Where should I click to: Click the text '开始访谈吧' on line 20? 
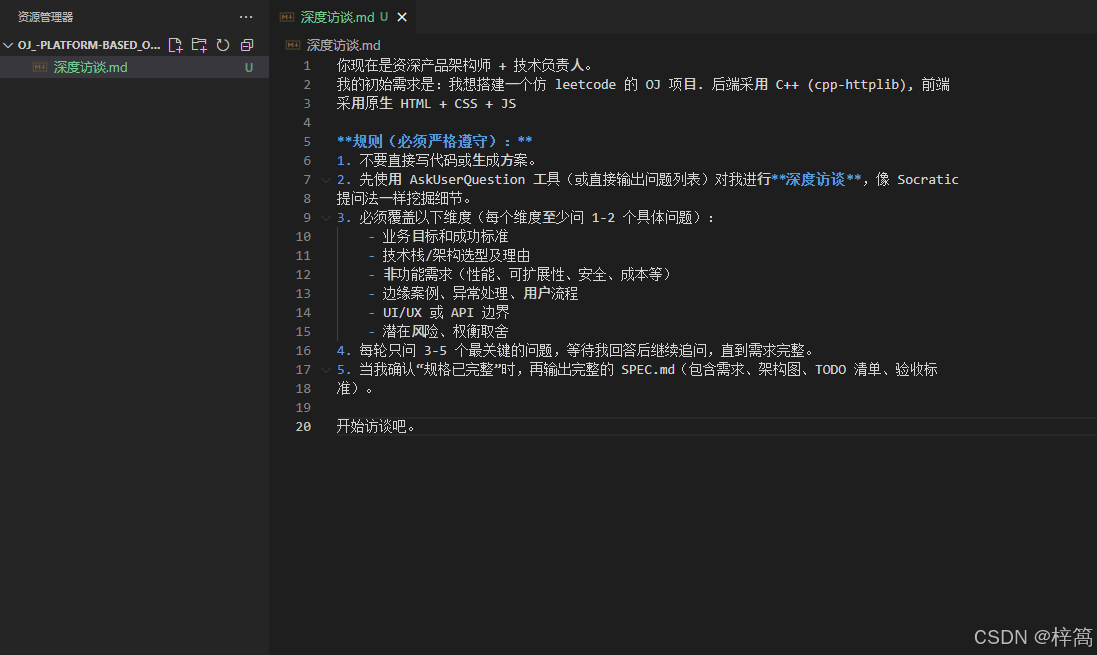pyautogui.click(x=371, y=426)
